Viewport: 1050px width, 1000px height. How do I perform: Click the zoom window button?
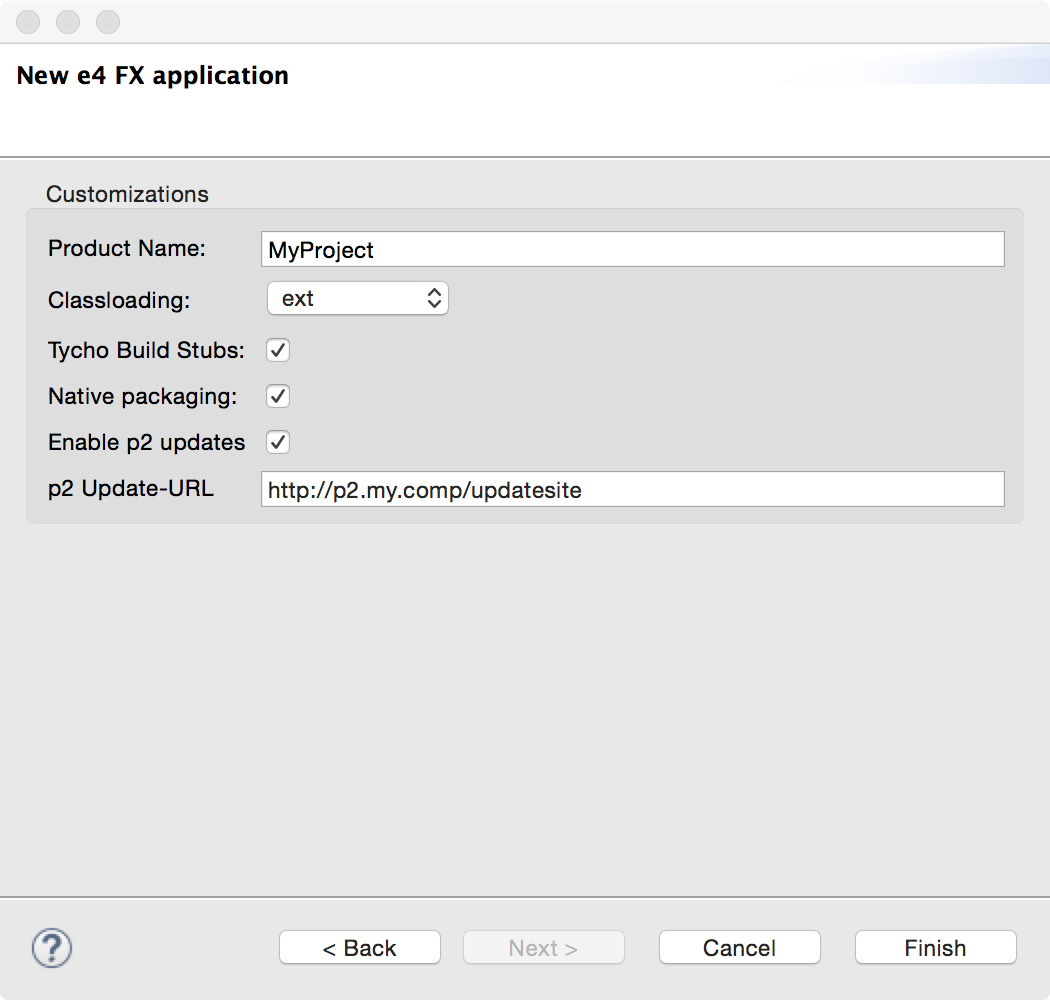point(108,22)
